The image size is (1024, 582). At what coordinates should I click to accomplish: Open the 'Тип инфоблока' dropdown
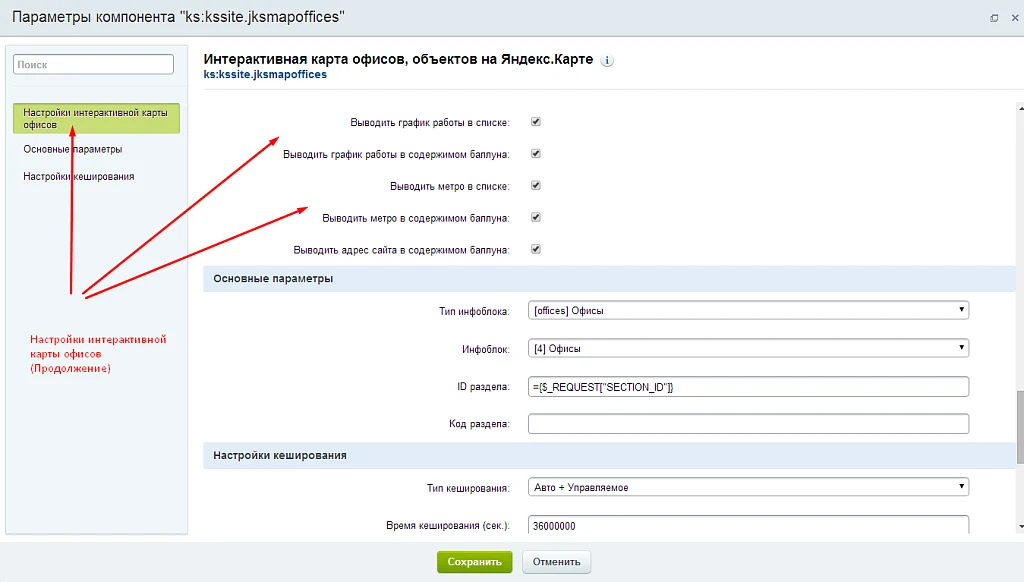tap(748, 310)
